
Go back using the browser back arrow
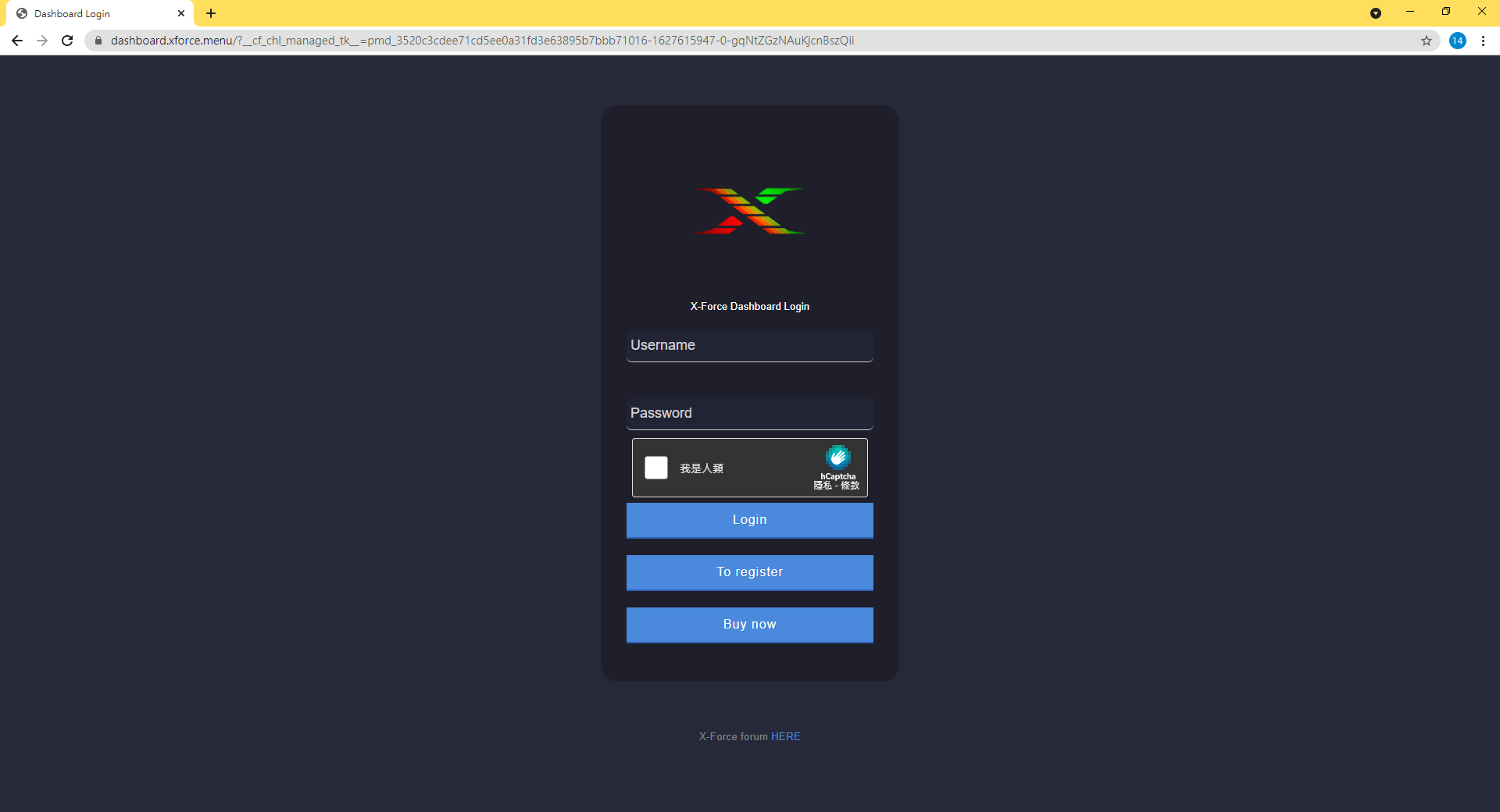coord(17,41)
